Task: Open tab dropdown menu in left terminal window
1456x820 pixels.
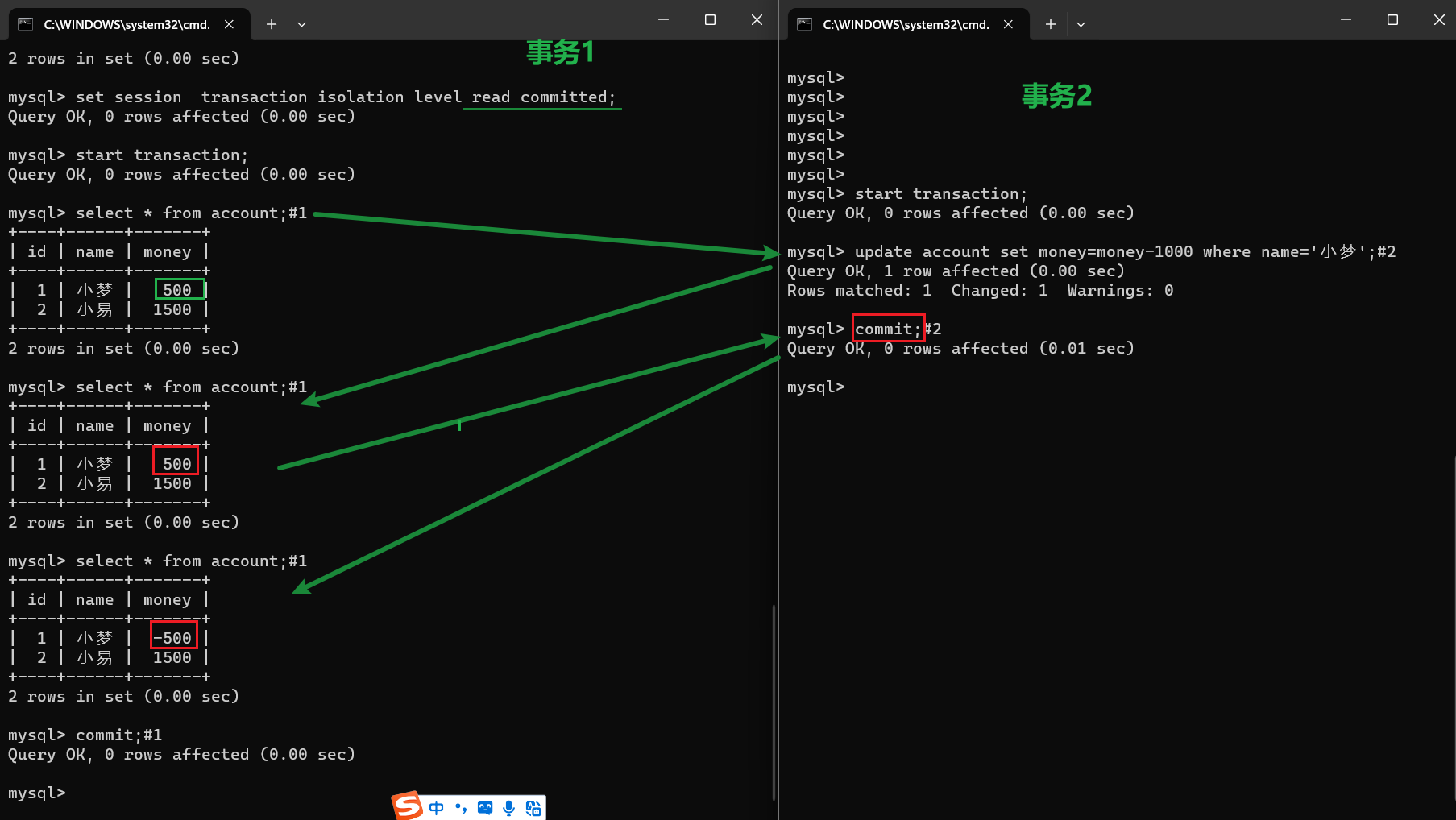Action: coord(301,24)
